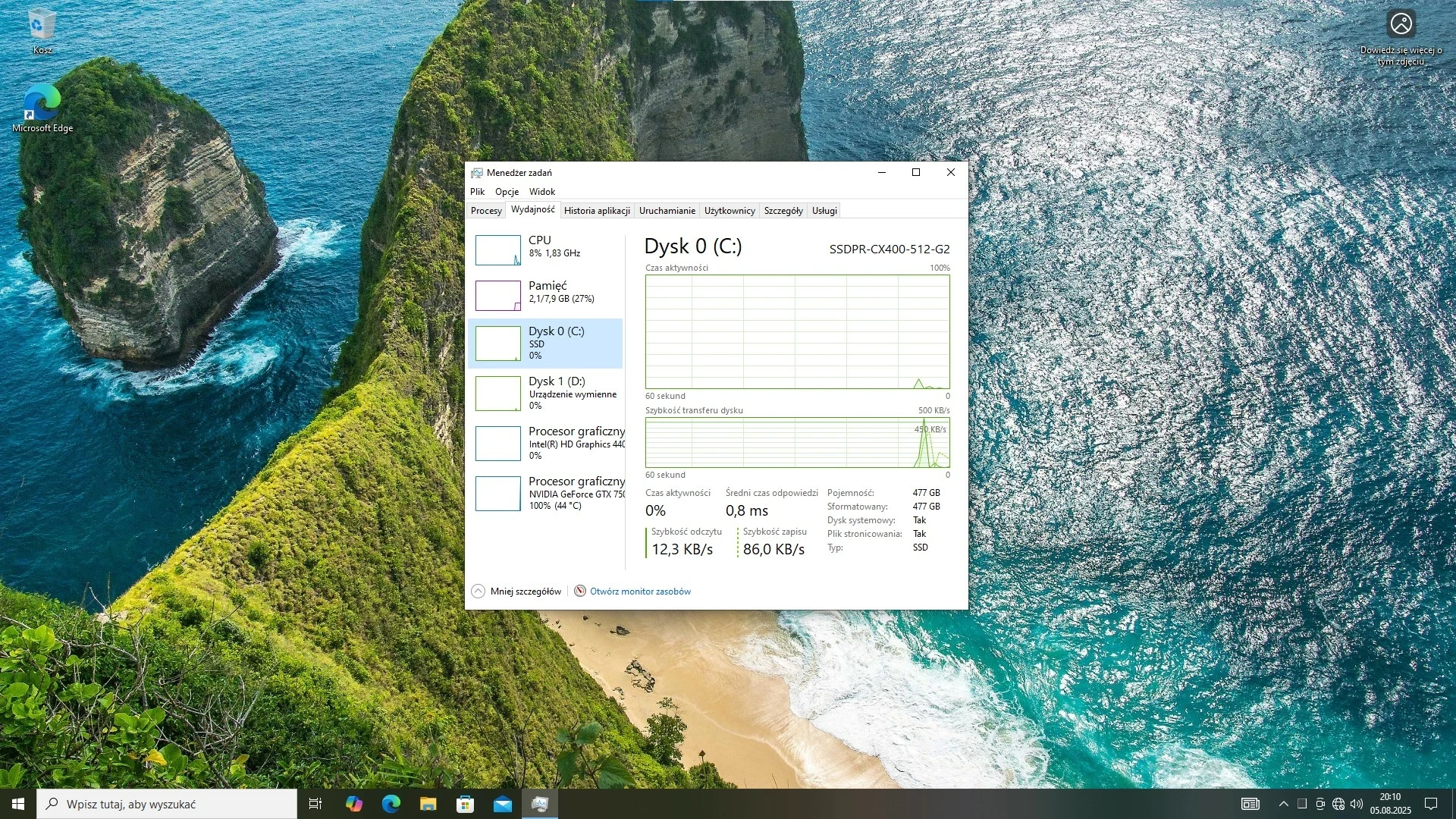Open File Explorer from the taskbar
The height and width of the screenshot is (819, 1456).
[x=428, y=804]
